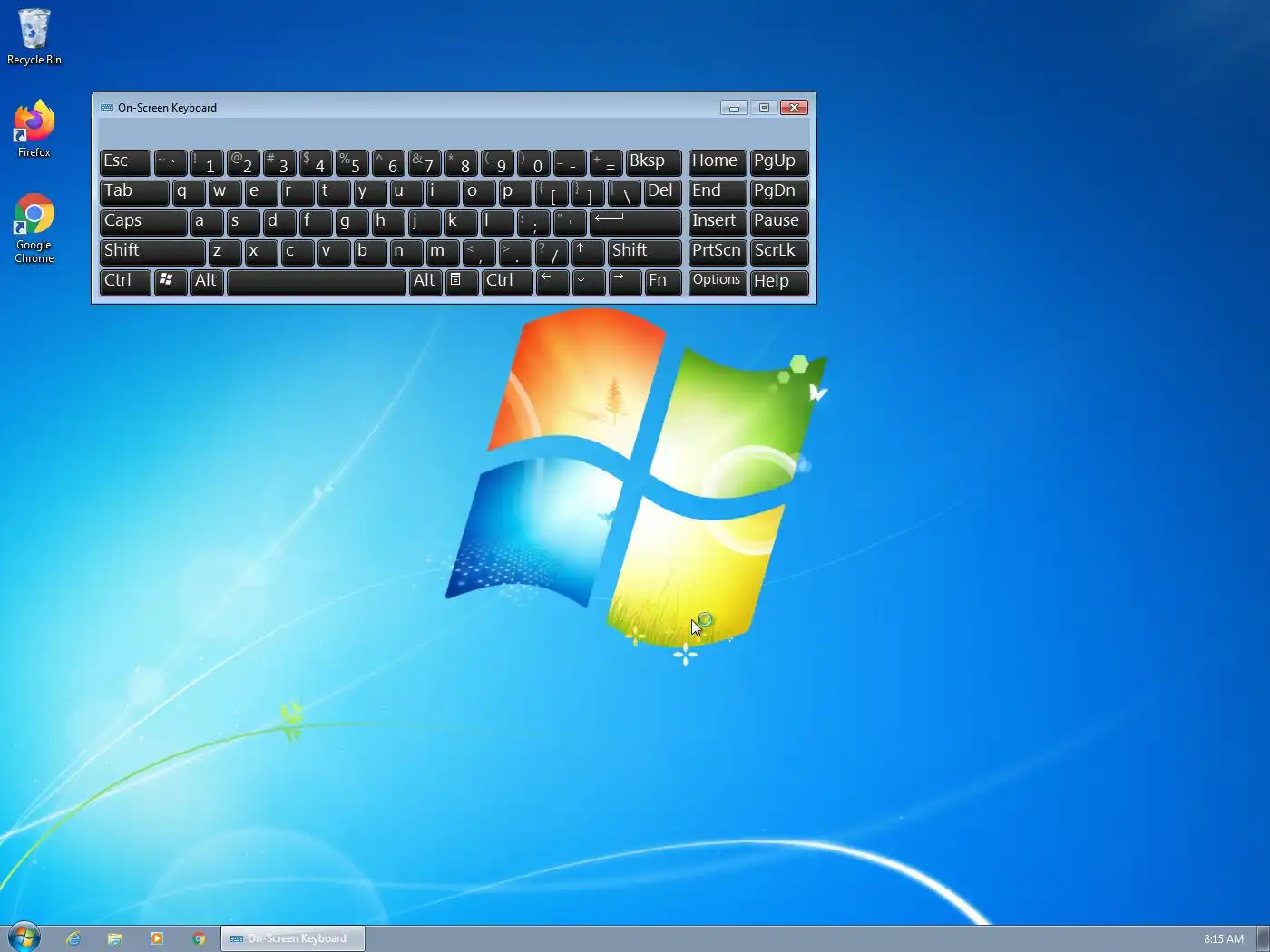Click the Pause key
The height and width of the screenshot is (952, 1270).
tap(779, 222)
